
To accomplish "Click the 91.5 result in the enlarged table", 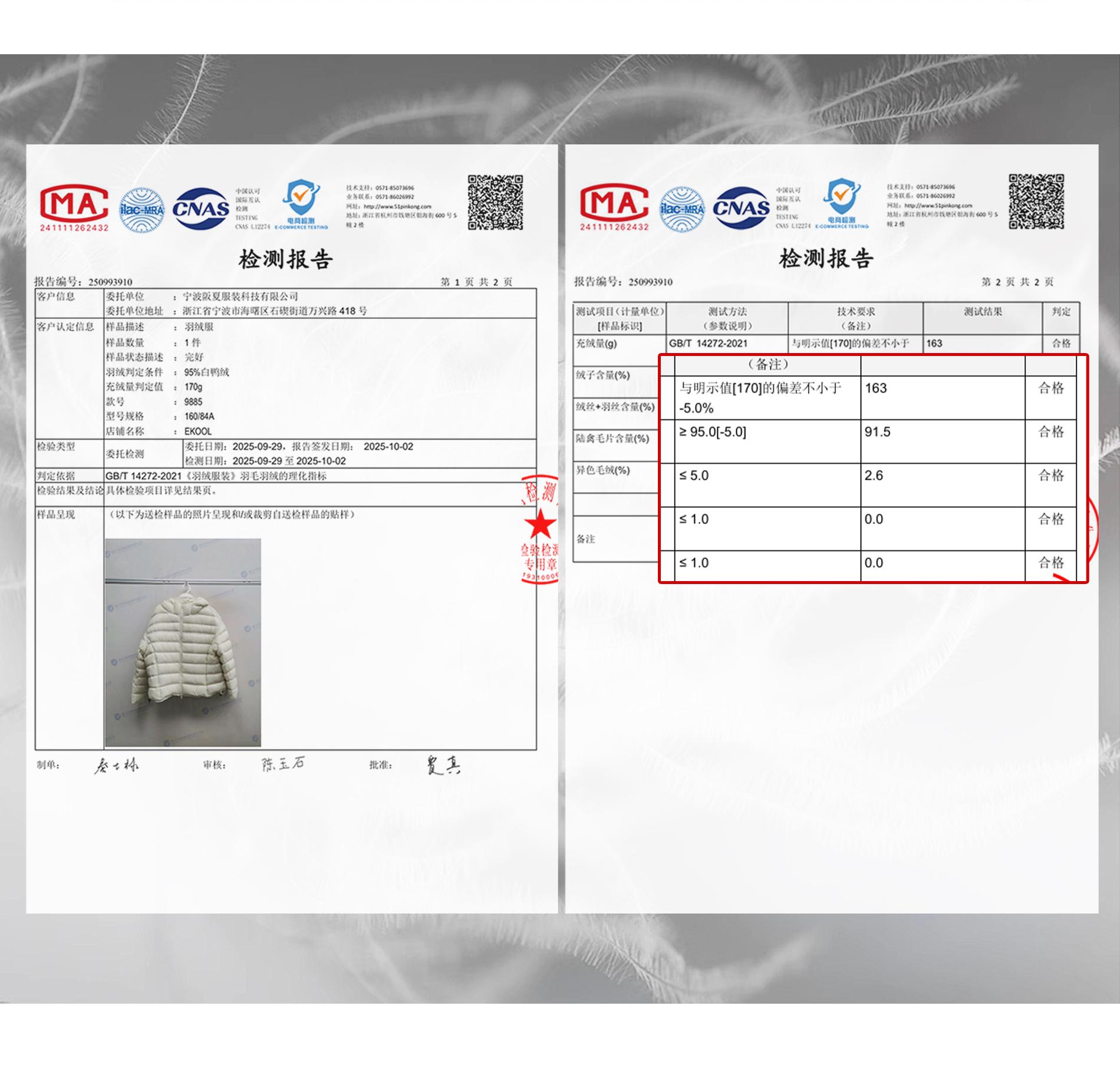I will (x=878, y=432).
